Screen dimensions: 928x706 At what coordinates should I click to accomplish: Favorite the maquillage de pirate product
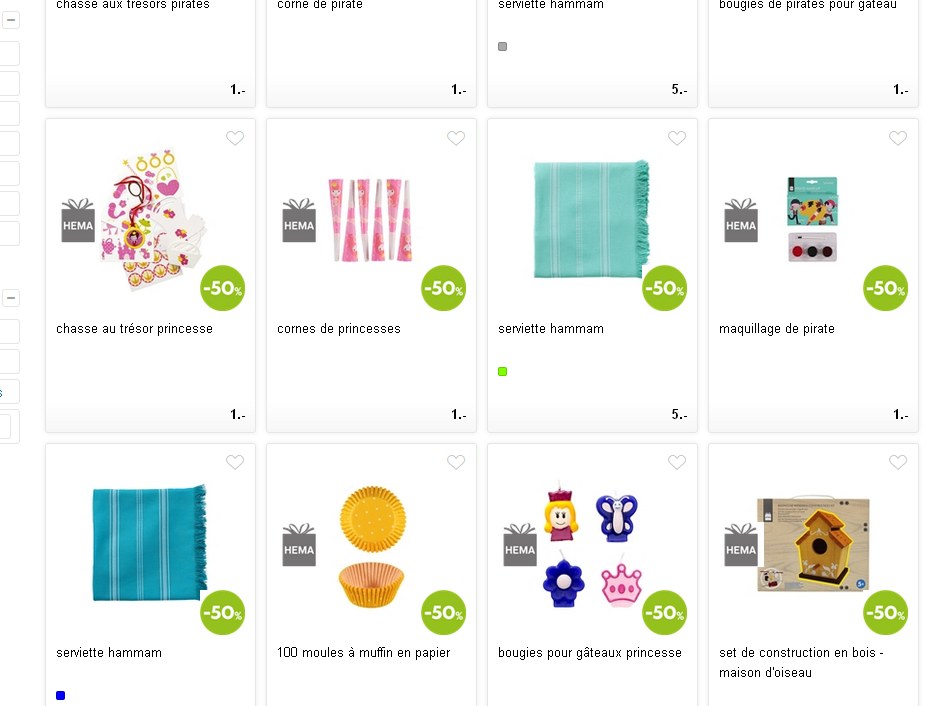coord(898,138)
